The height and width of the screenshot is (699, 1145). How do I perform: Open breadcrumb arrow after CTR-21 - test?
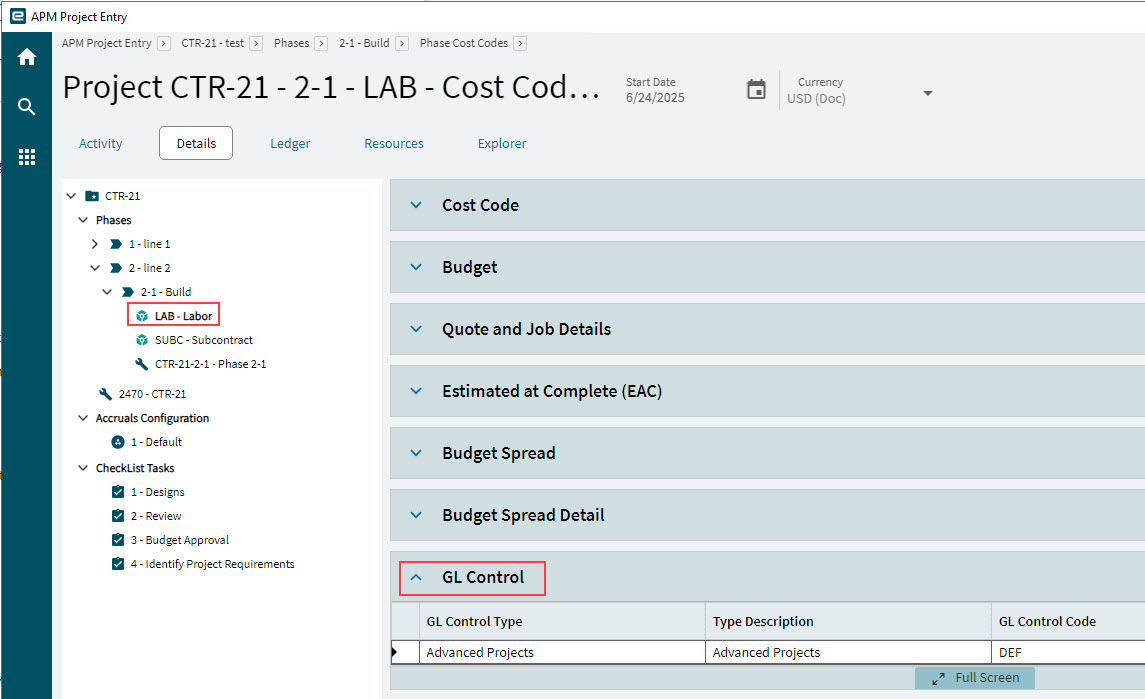coord(256,44)
